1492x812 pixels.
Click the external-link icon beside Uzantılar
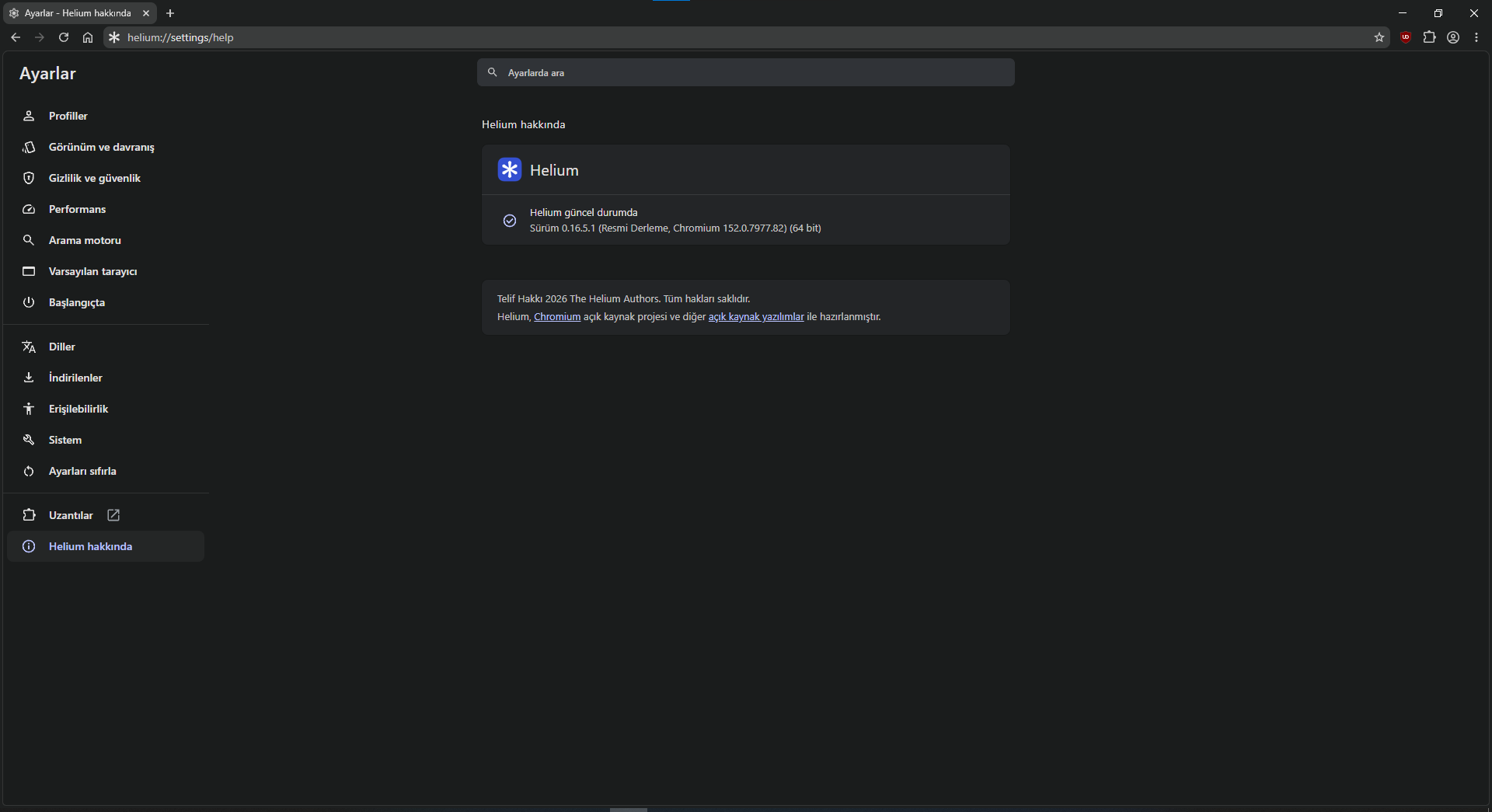point(113,515)
